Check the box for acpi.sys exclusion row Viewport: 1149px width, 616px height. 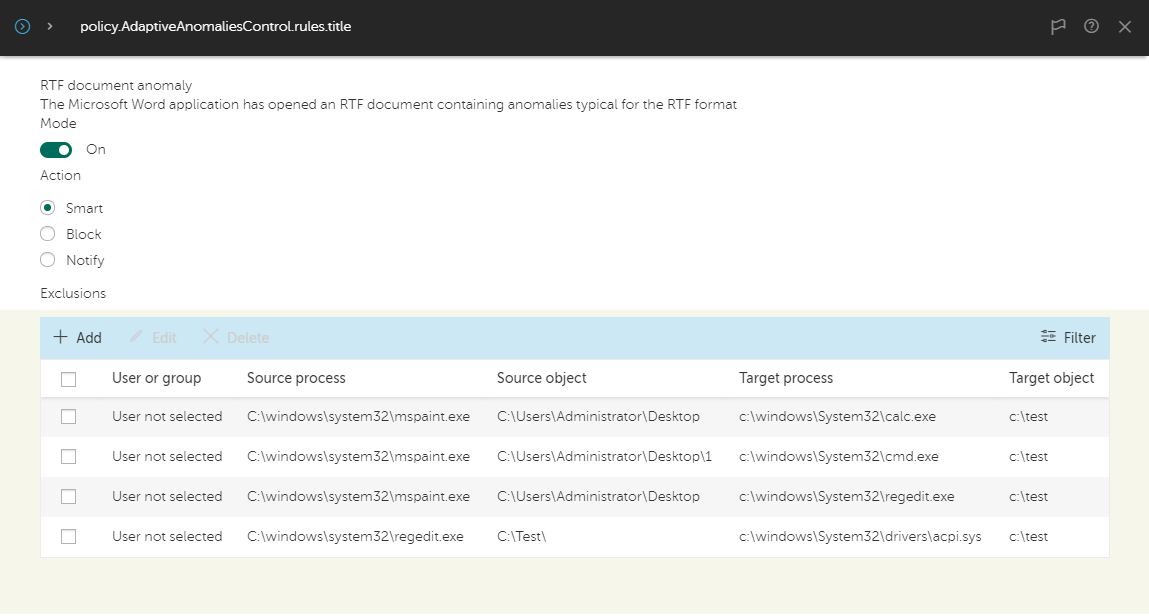click(68, 537)
